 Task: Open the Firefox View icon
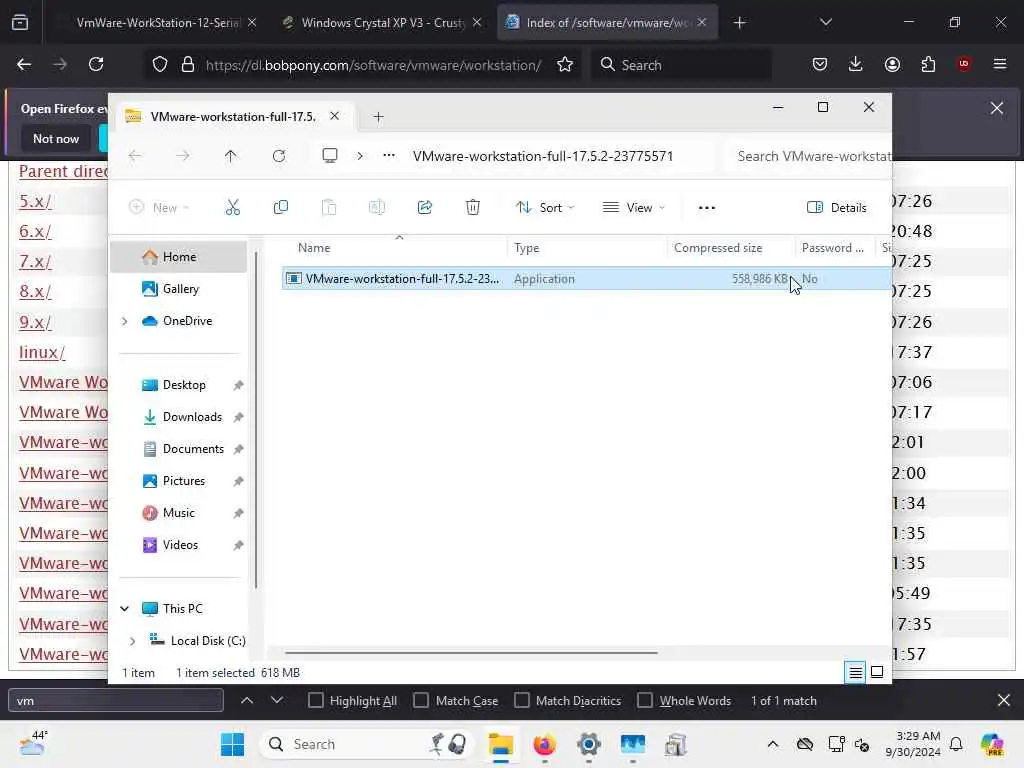tap(20, 23)
